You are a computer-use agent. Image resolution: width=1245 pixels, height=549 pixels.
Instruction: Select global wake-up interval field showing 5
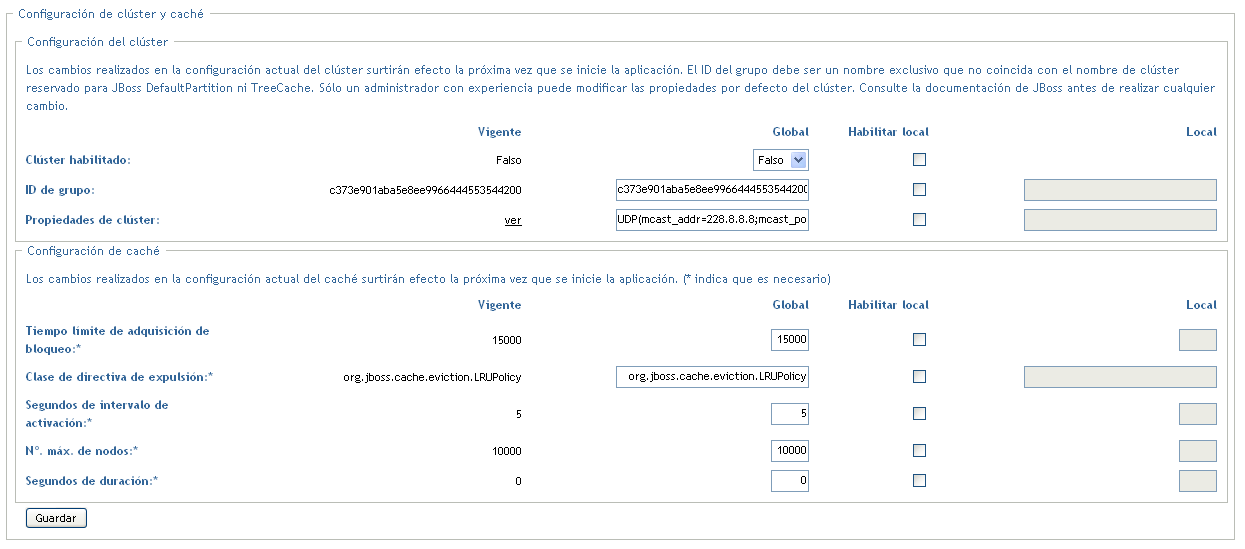790,414
